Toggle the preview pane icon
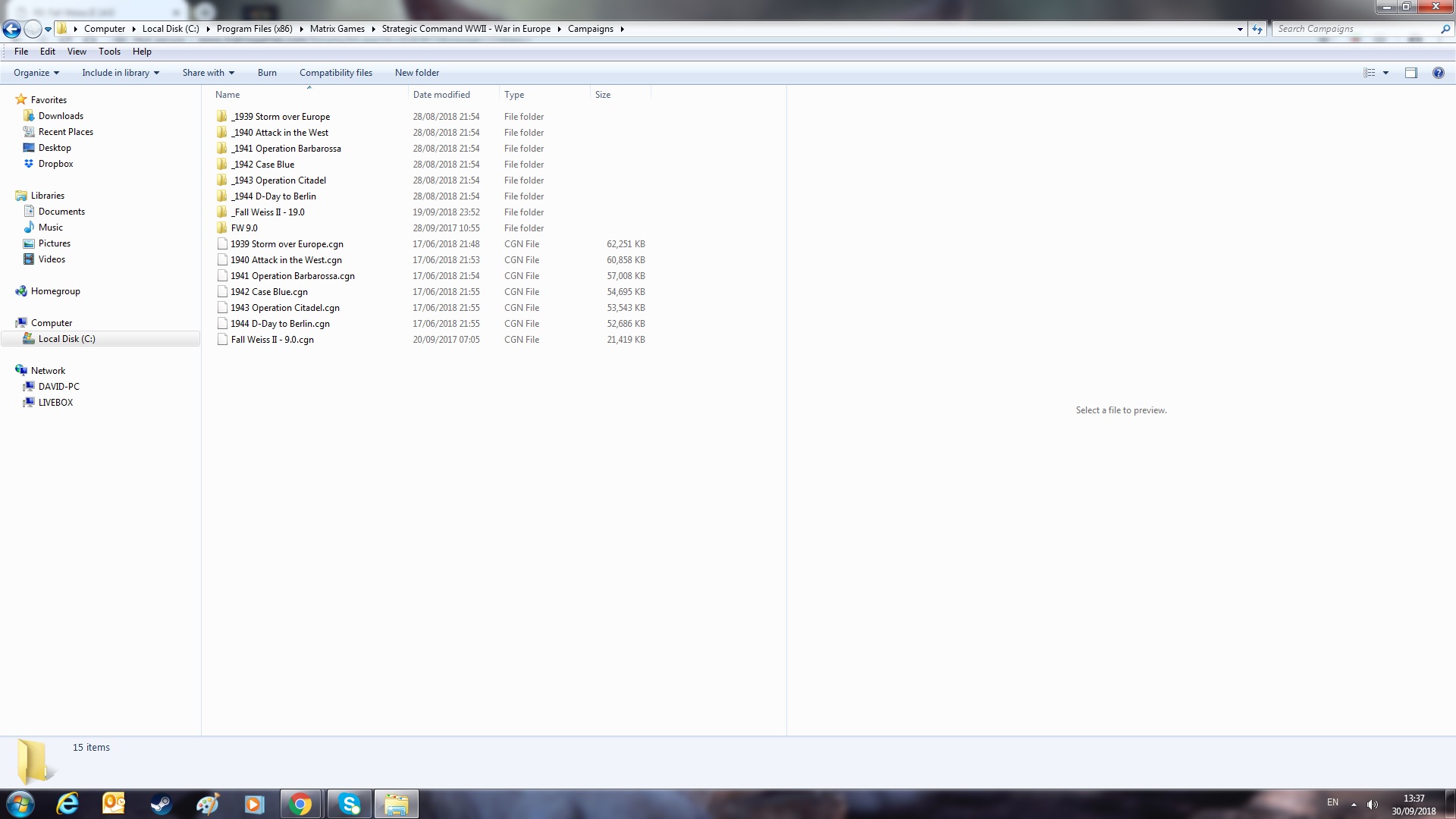The height and width of the screenshot is (819, 1456). 1410,73
